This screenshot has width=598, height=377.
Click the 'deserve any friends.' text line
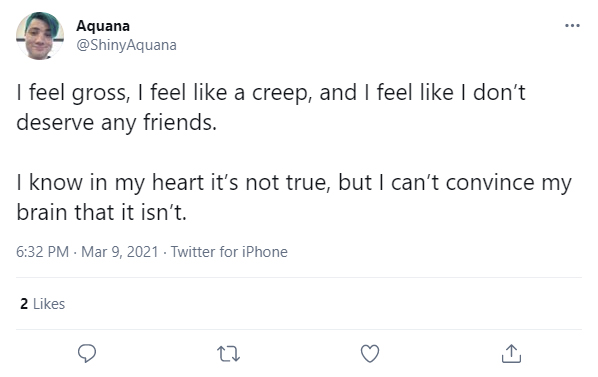point(116,123)
